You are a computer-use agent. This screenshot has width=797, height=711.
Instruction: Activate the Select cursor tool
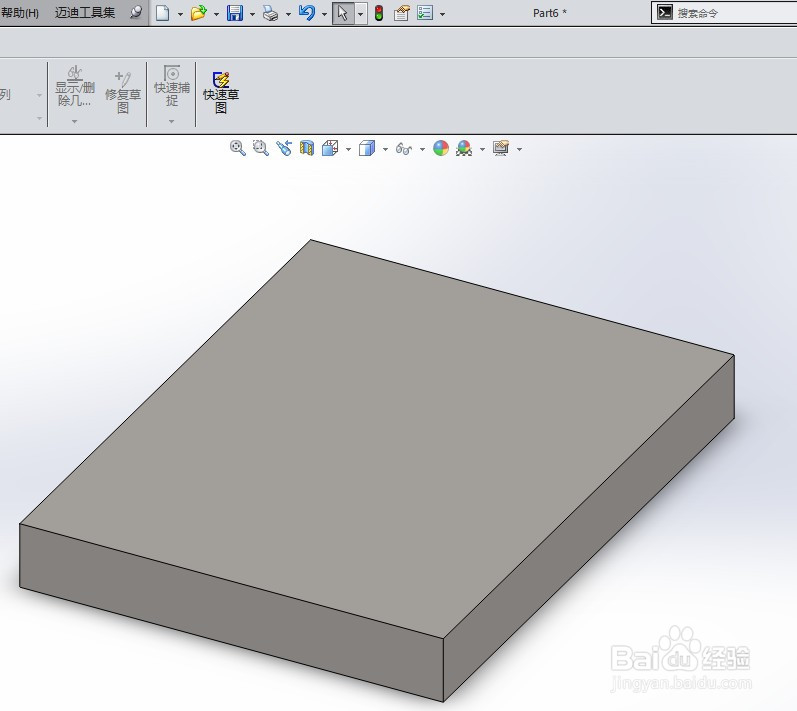point(343,13)
